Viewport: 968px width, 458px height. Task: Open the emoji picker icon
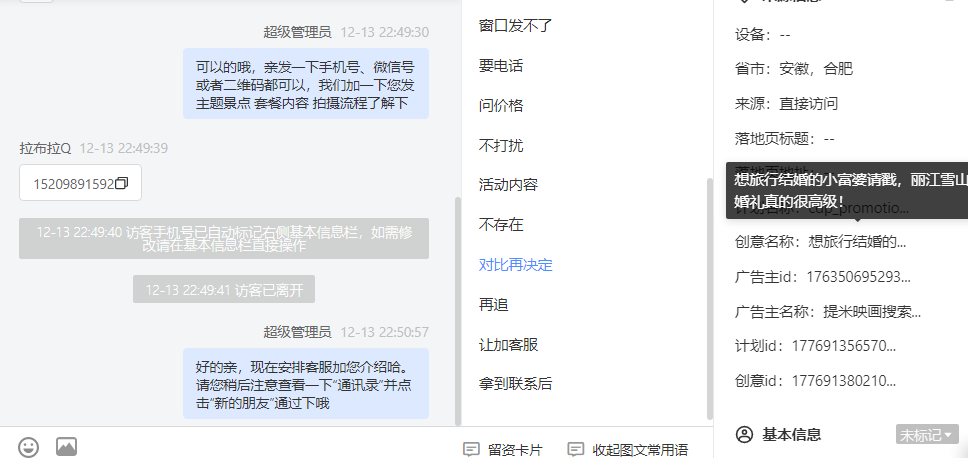[x=28, y=447]
